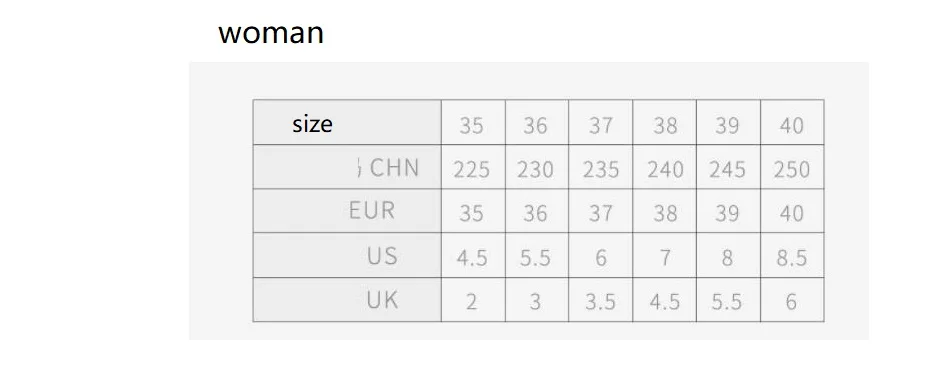Select CHN value 225
Viewport: 927px width, 391px height.
click(472, 170)
